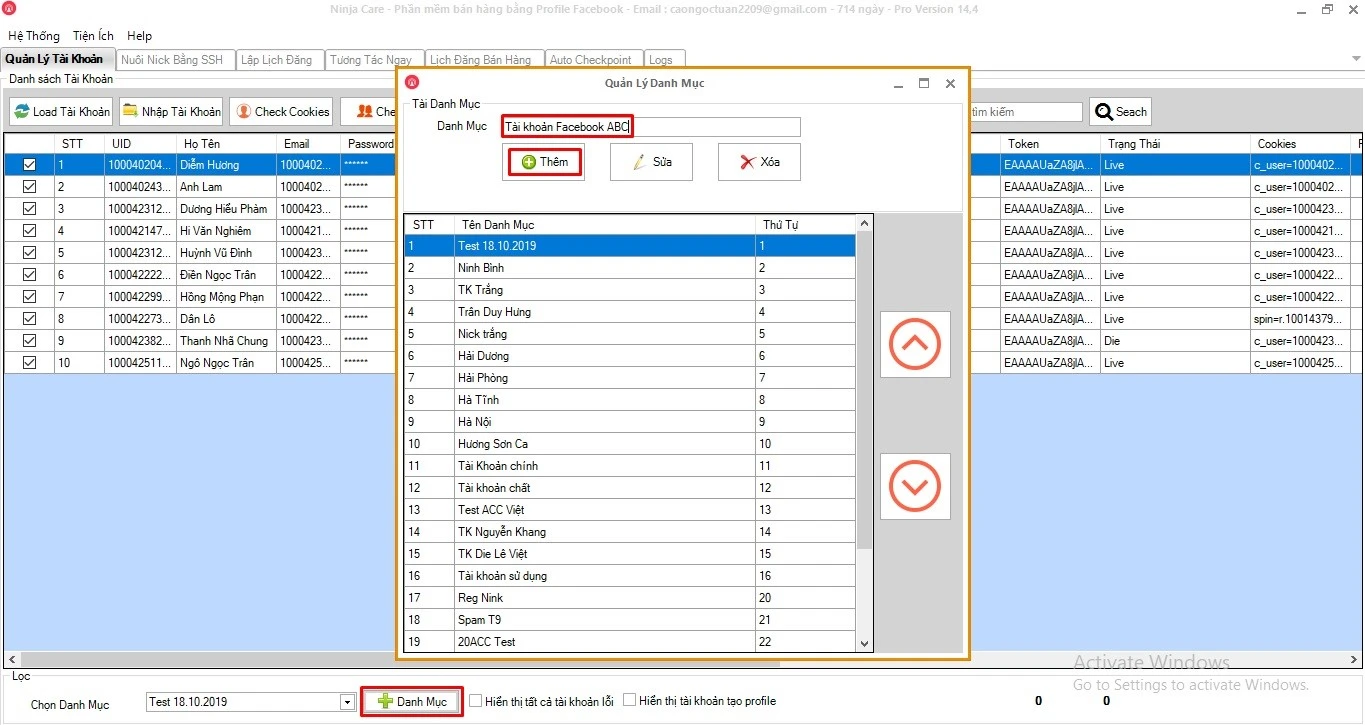Uncheck the checkbox for Huỳnh Vũ Đình row
The image size is (1365, 725).
coord(29,253)
